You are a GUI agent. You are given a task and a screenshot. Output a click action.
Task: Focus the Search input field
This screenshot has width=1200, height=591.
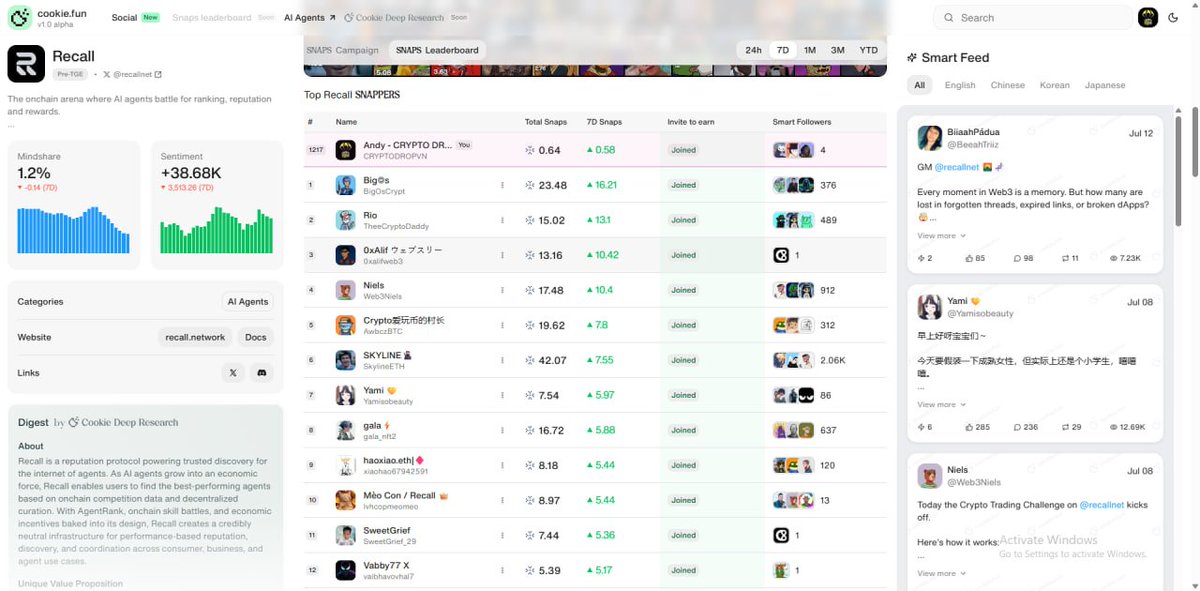pyautogui.click(x=1033, y=17)
